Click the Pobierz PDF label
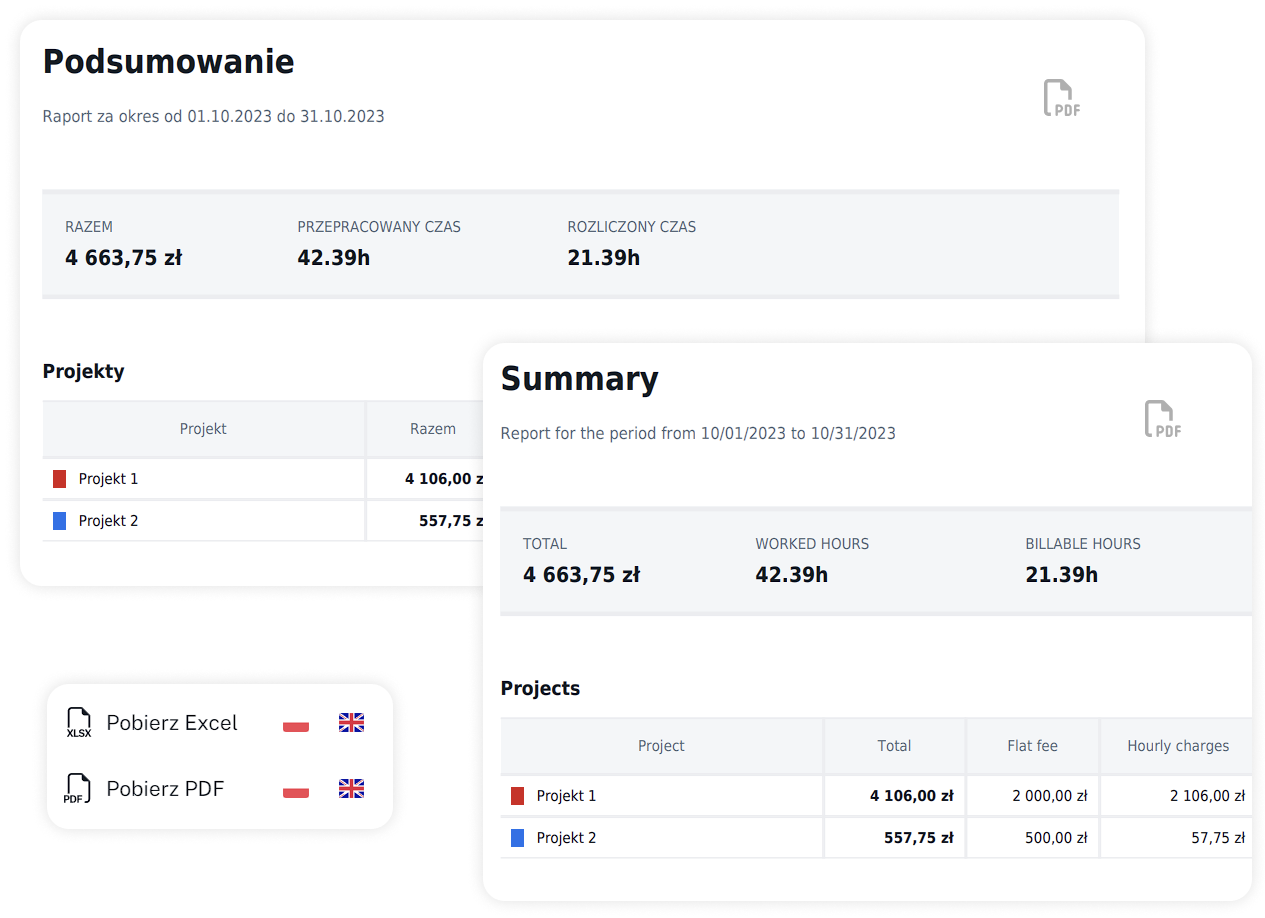 165,789
